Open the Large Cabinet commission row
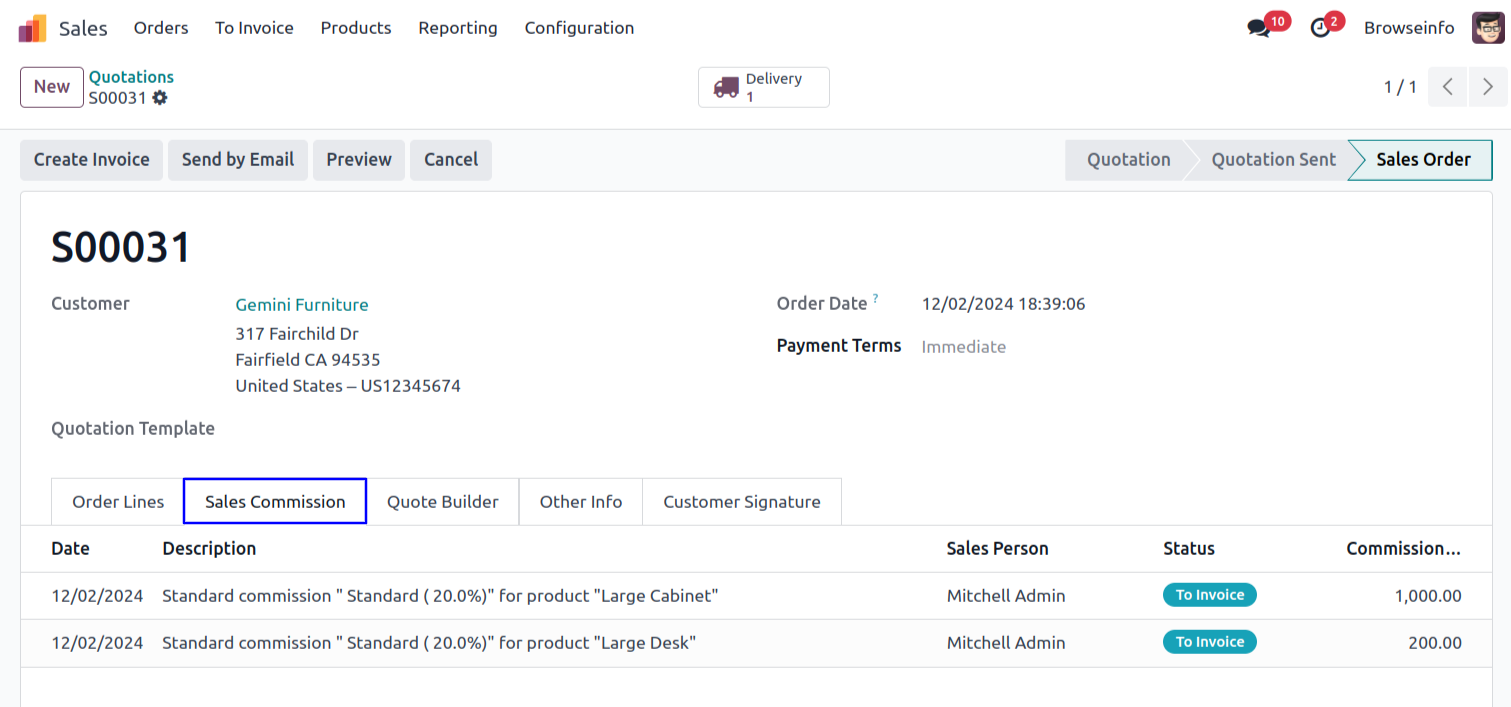Image resolution: width=1511 pixels, height=707 pixels. pos(440,596)
